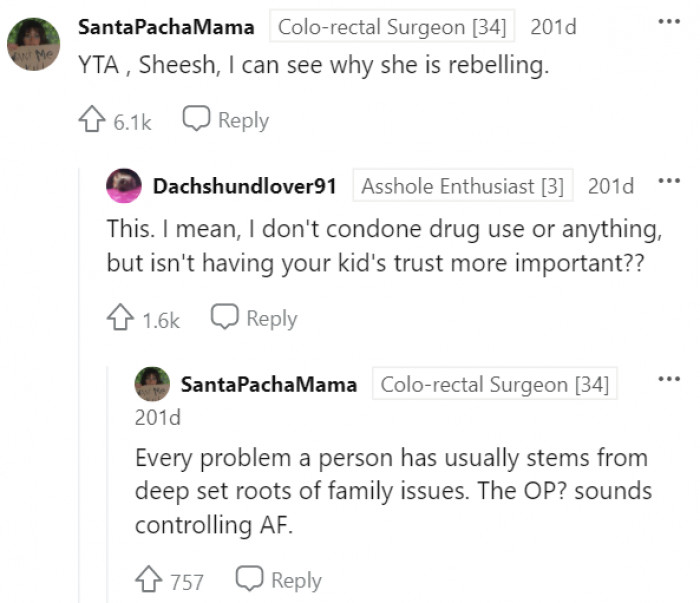Click the Asshole Enthusiast [3] flair
This screenshot has width=700, height=603.
462,186
